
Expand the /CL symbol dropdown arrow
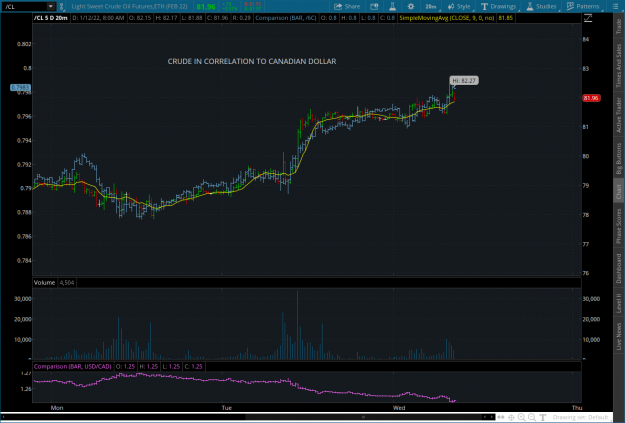click(x=51, y=6)
